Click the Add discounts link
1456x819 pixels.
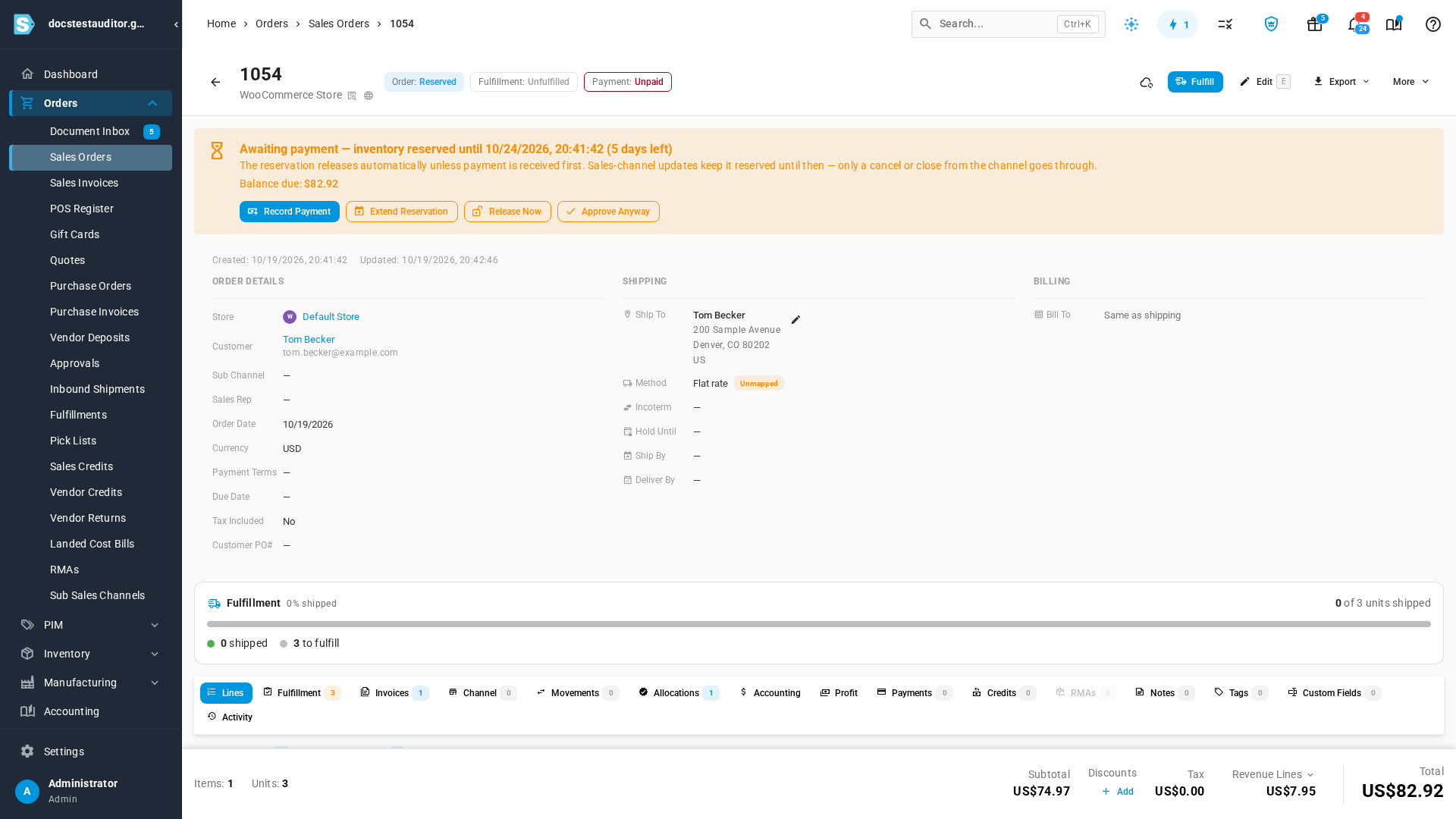tap(1118, 792)
